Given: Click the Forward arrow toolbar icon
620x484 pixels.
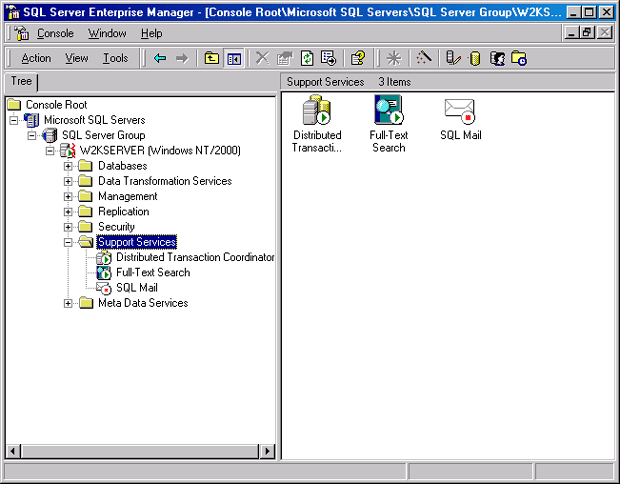Looking at the screenshot, I should coord(182,59).
